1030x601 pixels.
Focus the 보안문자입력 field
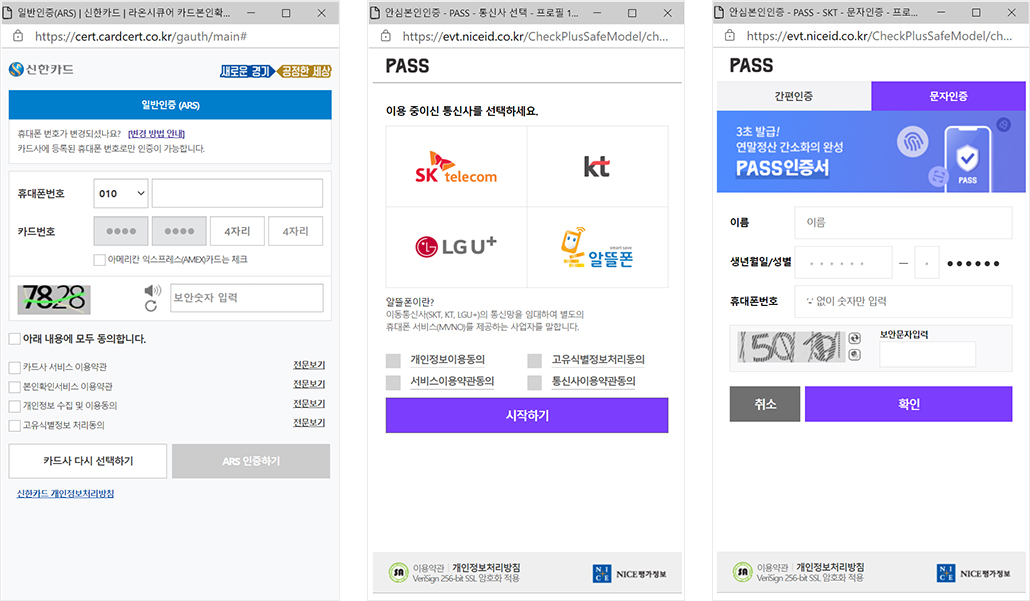click(928, 354)
